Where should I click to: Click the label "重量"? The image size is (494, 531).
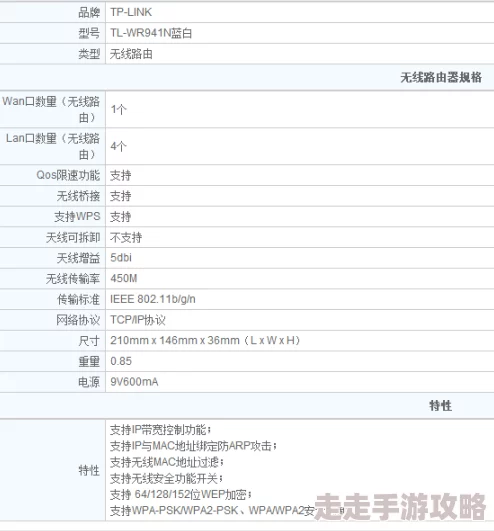(89, 361)
